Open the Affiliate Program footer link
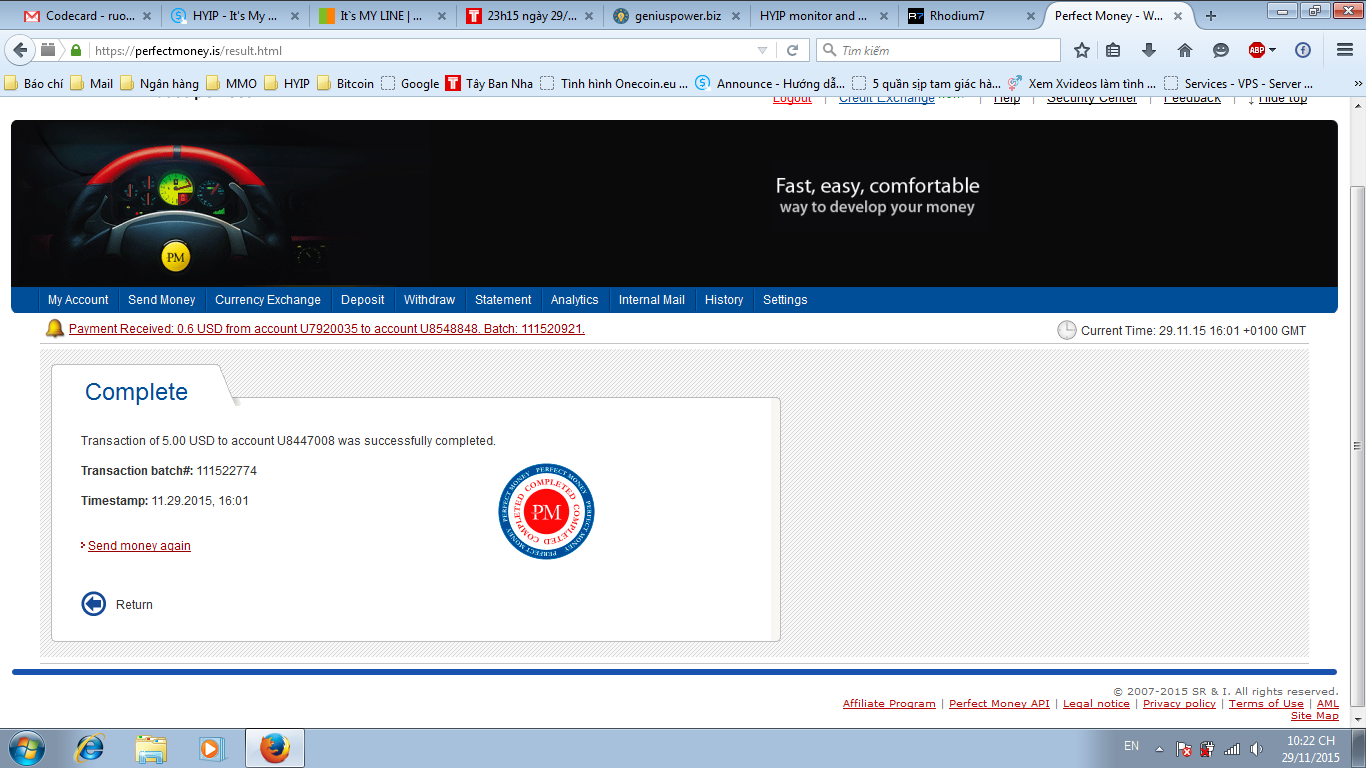1366x768 pixels. 889,704
